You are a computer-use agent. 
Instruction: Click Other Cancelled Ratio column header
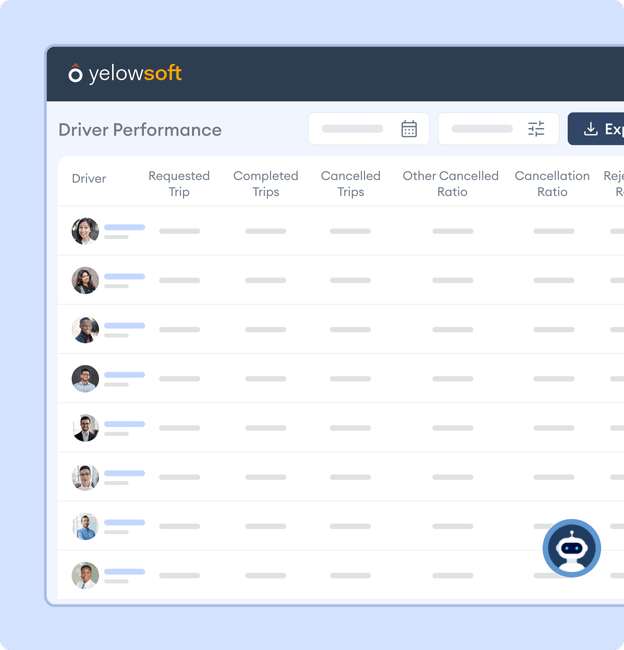(451, 184)
